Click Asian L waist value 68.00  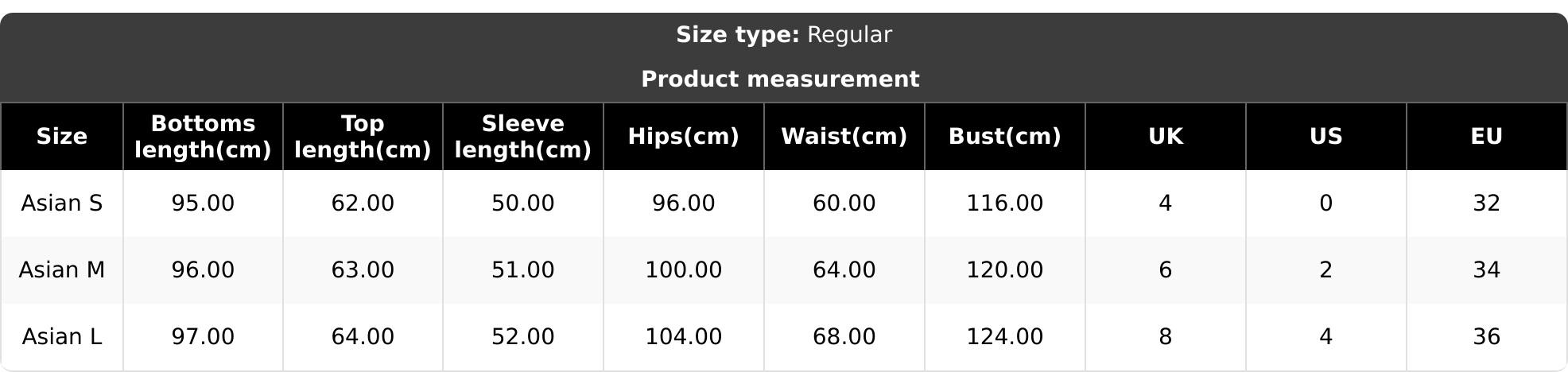click(x=844, y=337)
